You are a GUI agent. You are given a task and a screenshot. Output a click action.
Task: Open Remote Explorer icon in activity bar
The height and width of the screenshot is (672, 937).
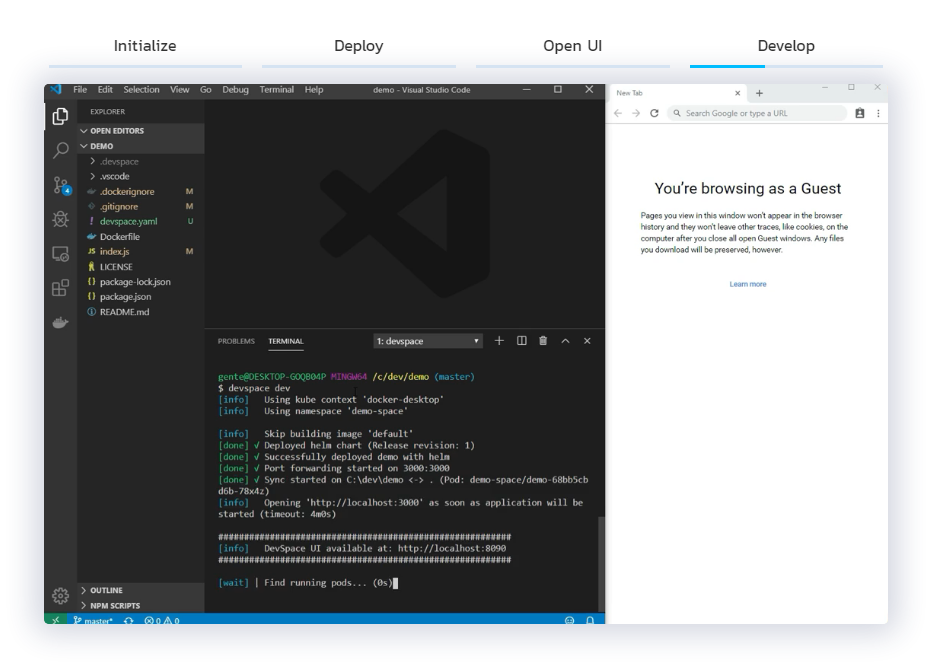point(60,254)
